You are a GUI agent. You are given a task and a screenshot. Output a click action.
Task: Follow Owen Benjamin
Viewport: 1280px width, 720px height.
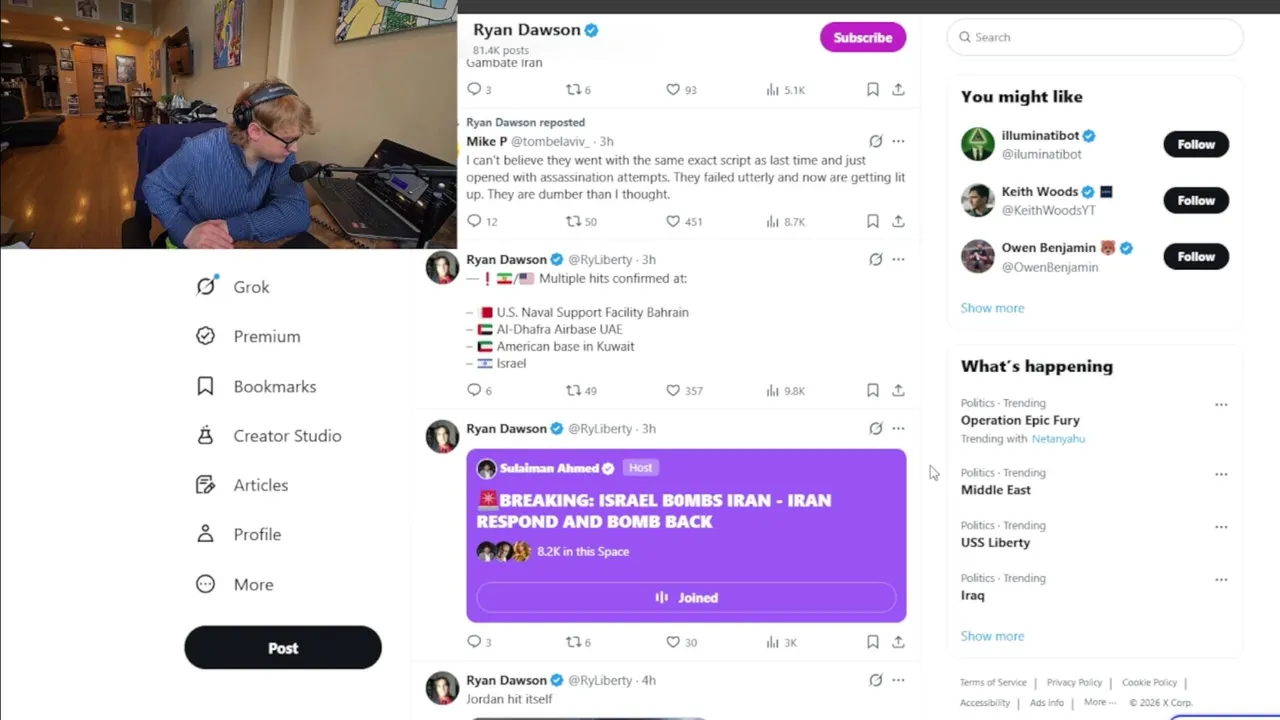coord(1195,257)
